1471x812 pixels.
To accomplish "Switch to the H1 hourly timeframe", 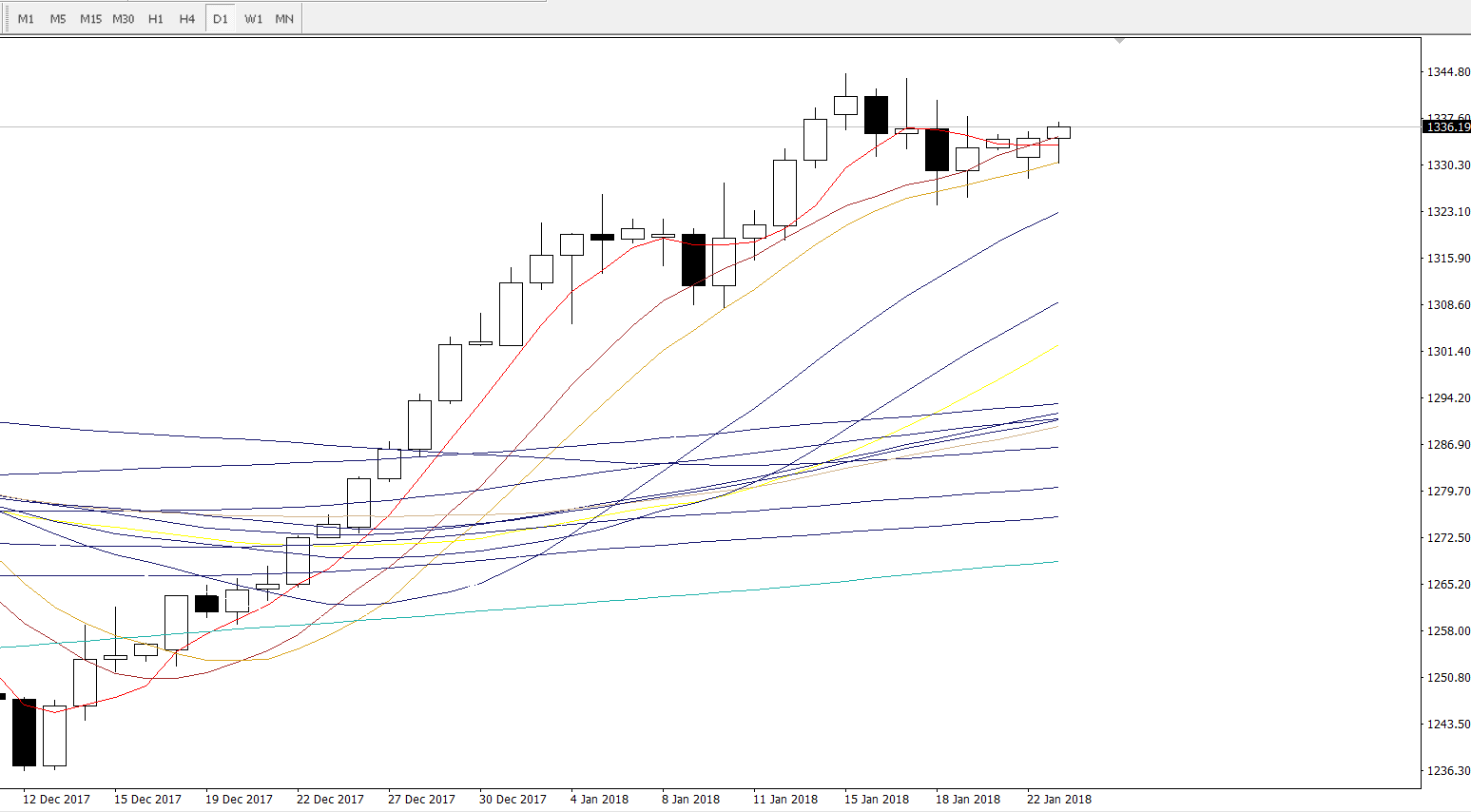I will coord(156,19).
